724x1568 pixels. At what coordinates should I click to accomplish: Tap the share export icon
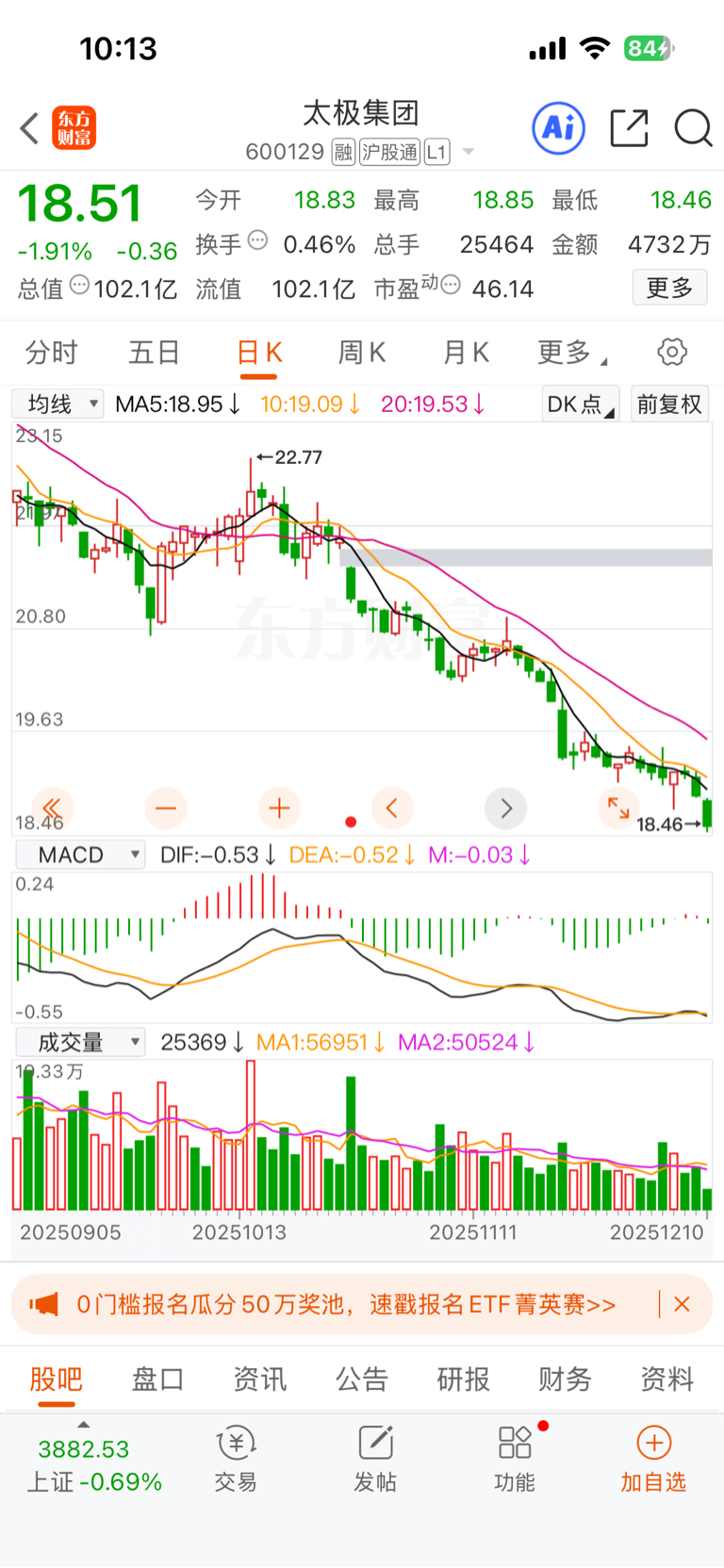629,128
